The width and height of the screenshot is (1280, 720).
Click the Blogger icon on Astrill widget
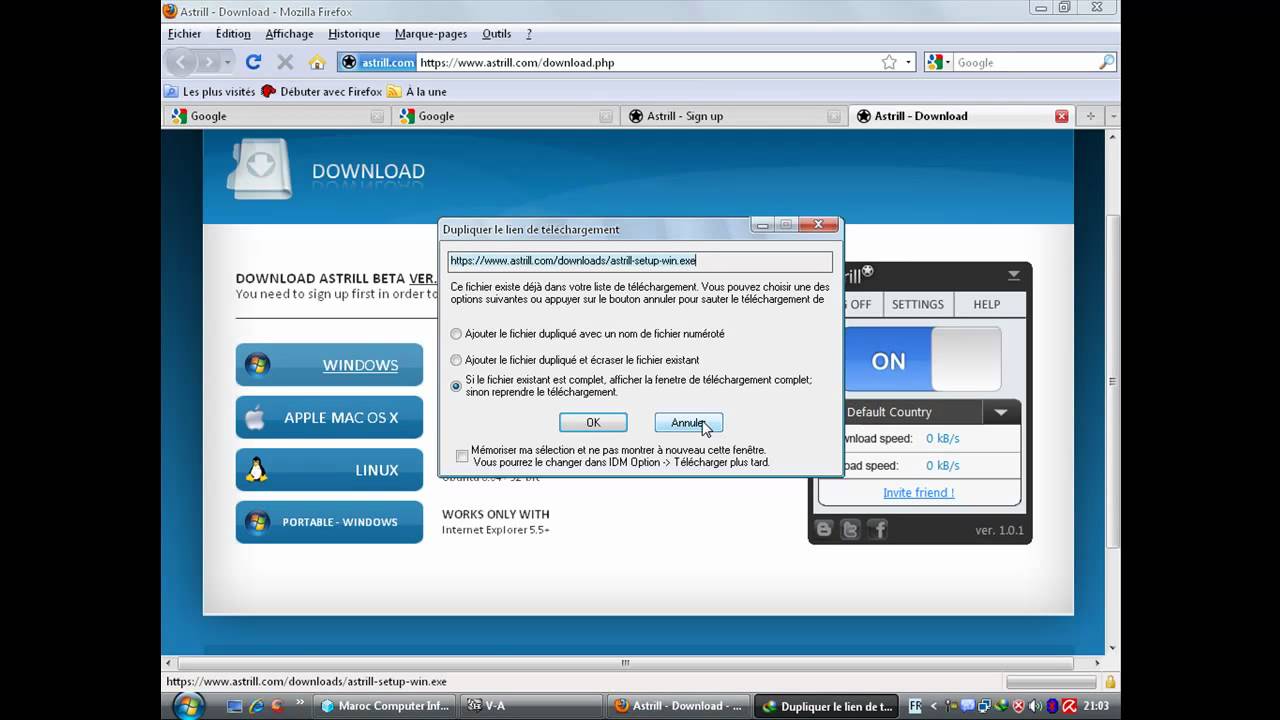(824, 530)
